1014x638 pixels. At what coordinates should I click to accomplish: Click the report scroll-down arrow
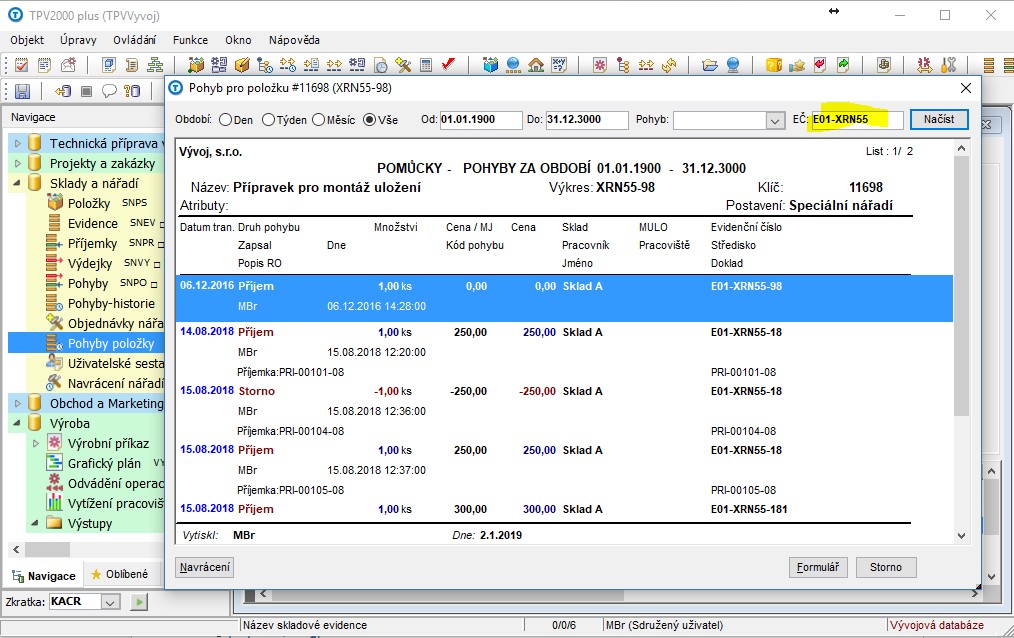(962, 535)
